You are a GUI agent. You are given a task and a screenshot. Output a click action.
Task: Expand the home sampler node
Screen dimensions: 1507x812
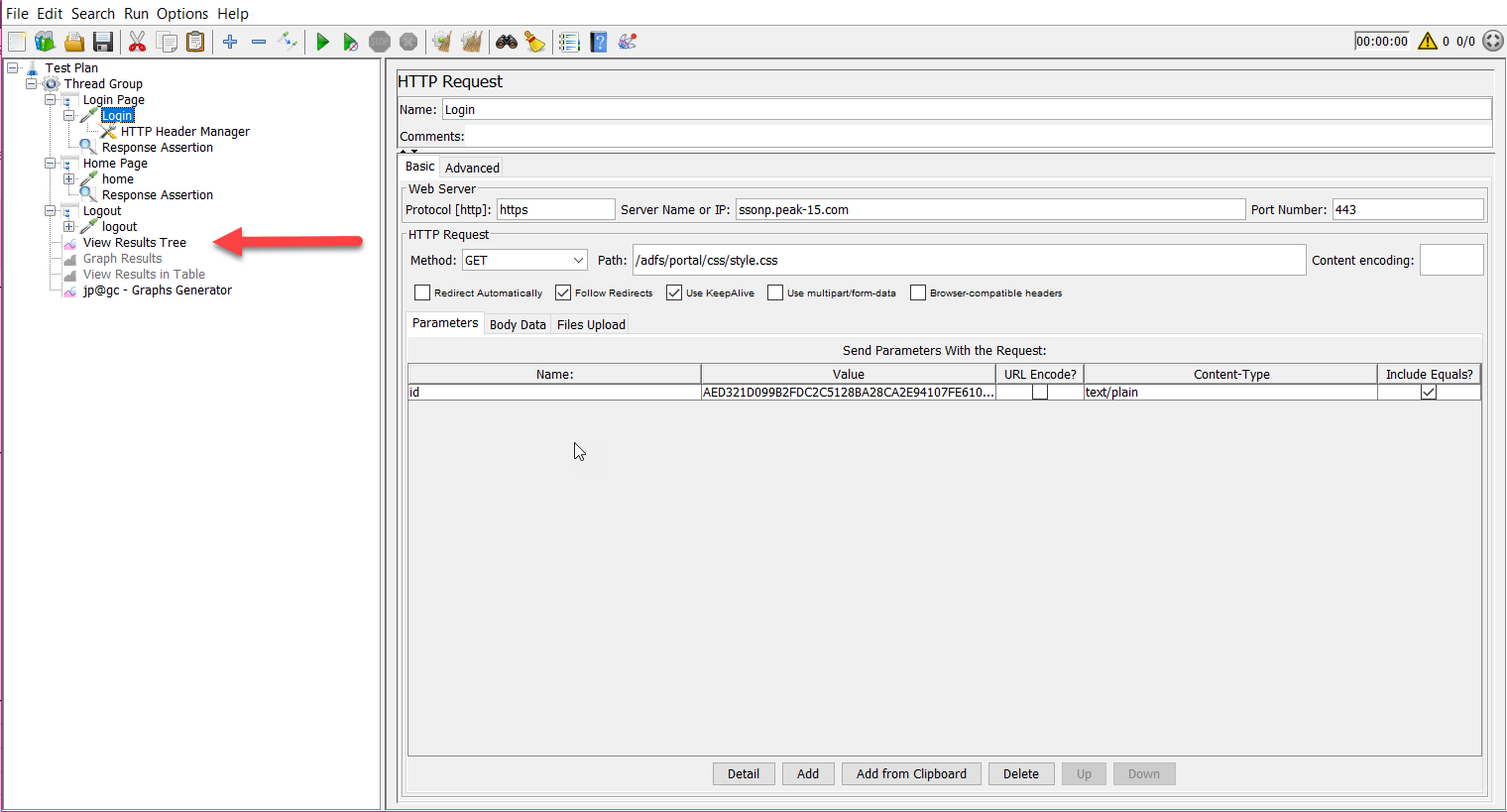[x=68, y=179]
